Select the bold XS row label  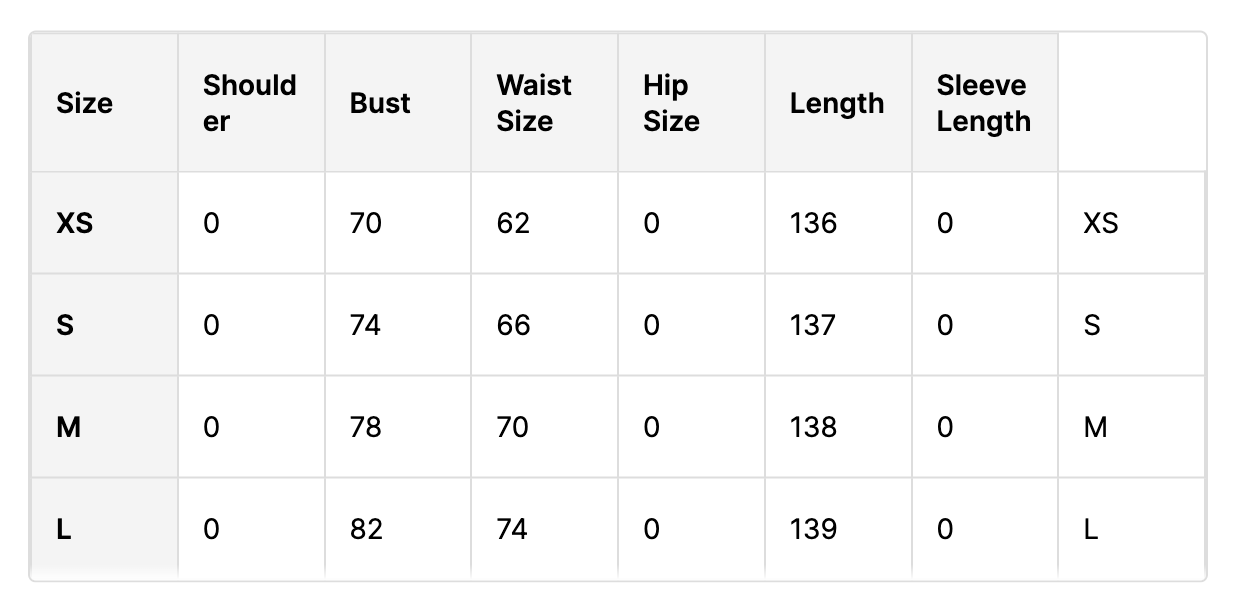[75, 223]
